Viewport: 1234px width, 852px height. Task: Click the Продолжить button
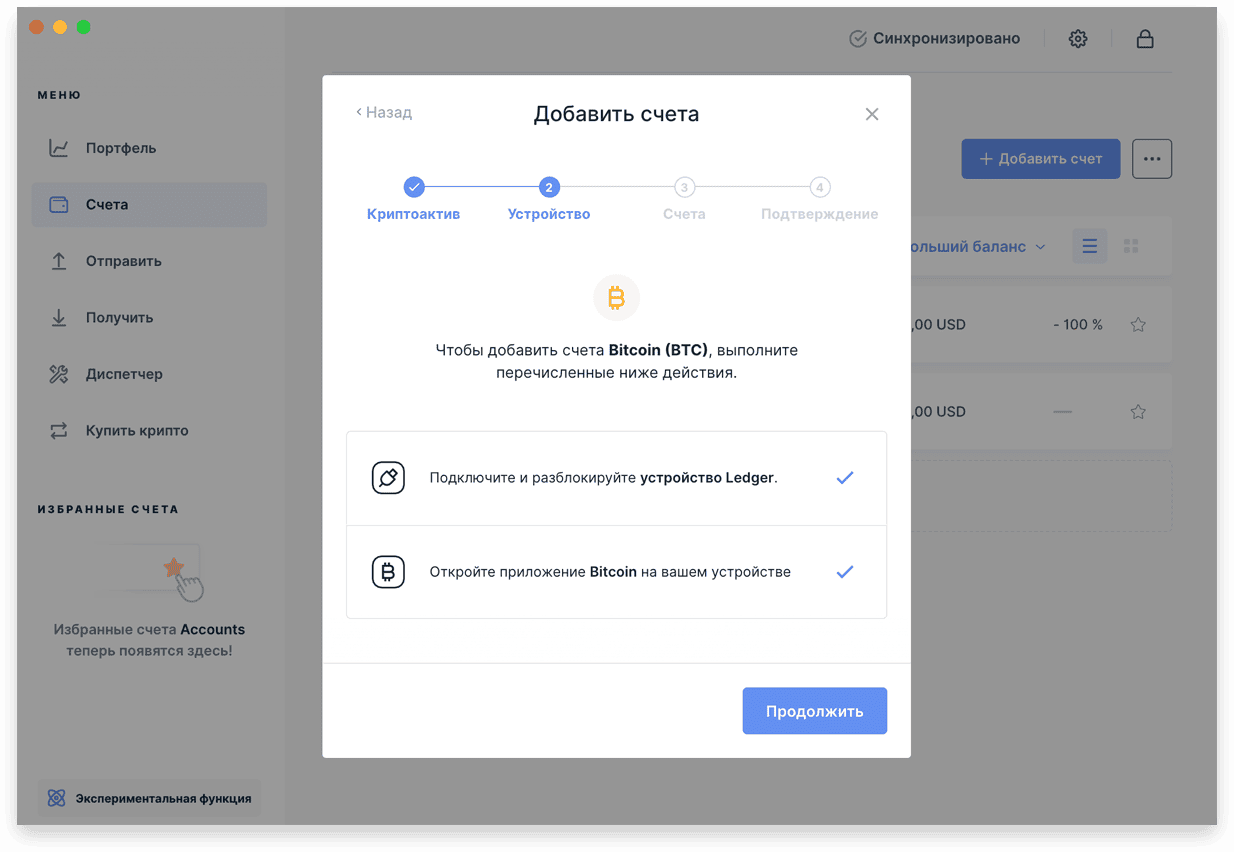(x=815, y=711)
